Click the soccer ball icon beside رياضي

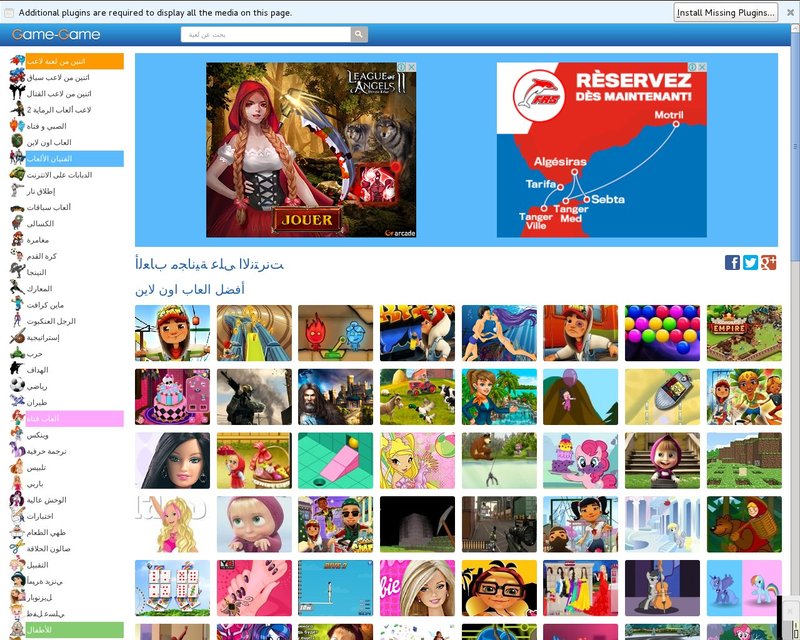17,386
